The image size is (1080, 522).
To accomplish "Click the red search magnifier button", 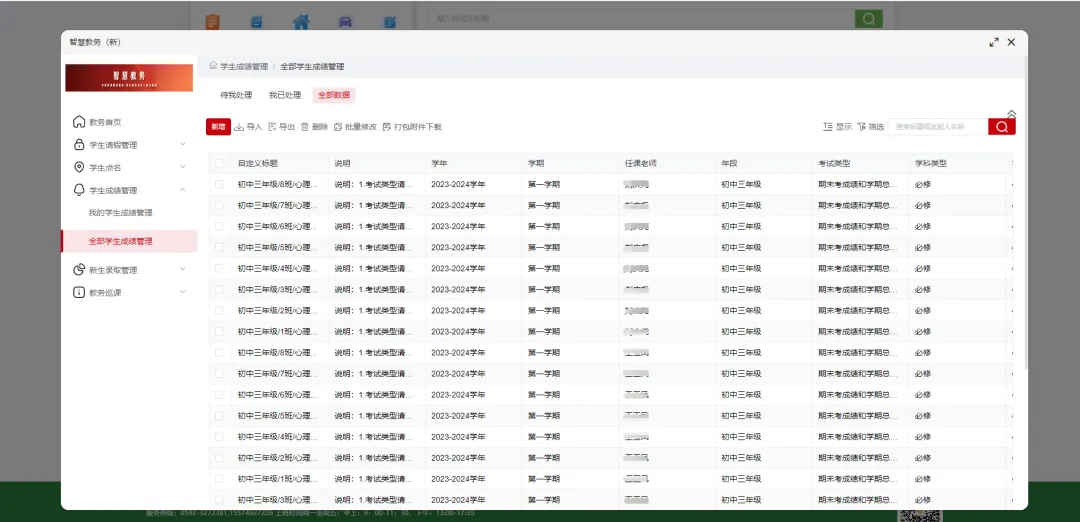I will (1001, 127).
